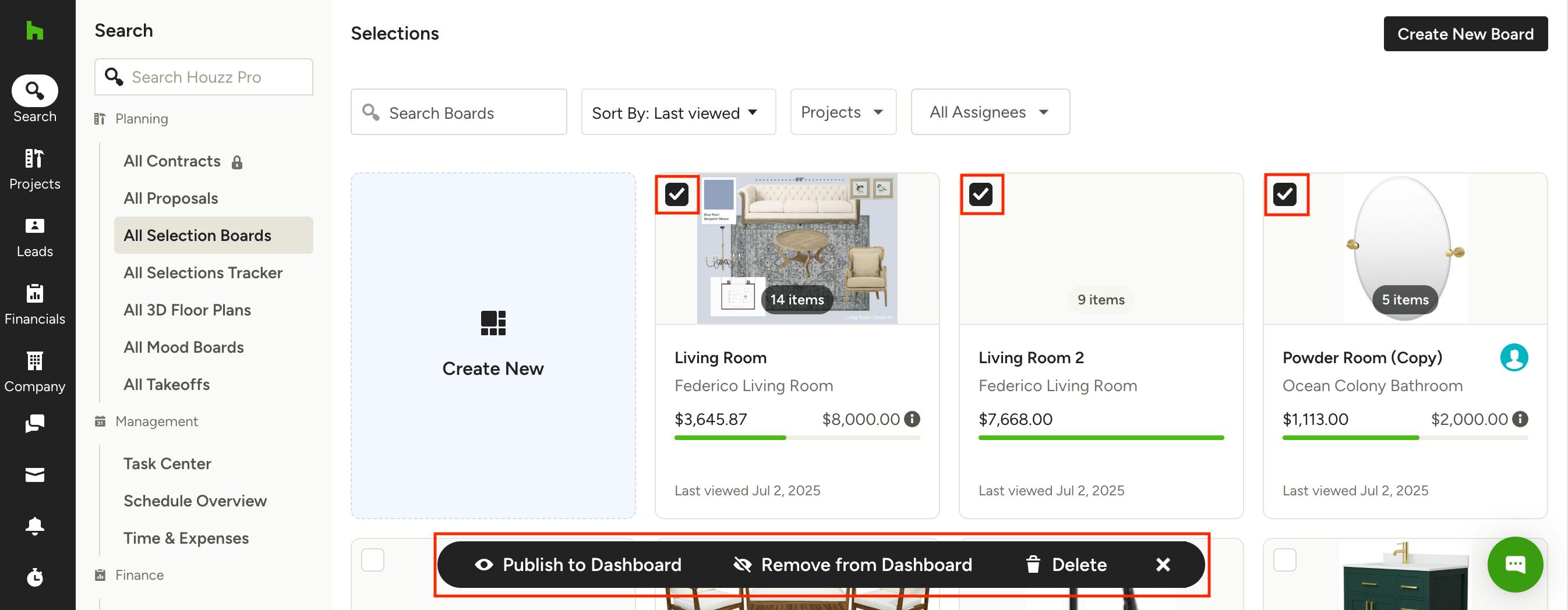This screenshot has width=1568, height=610.
Task: Open Projects in the left sidebar
Action: pos(35,169)
